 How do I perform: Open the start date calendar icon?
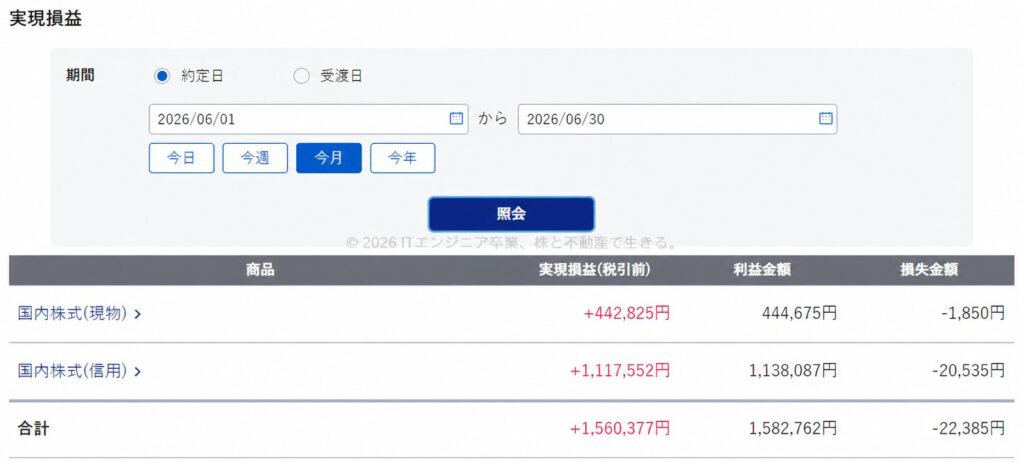(x=456, y=118)
